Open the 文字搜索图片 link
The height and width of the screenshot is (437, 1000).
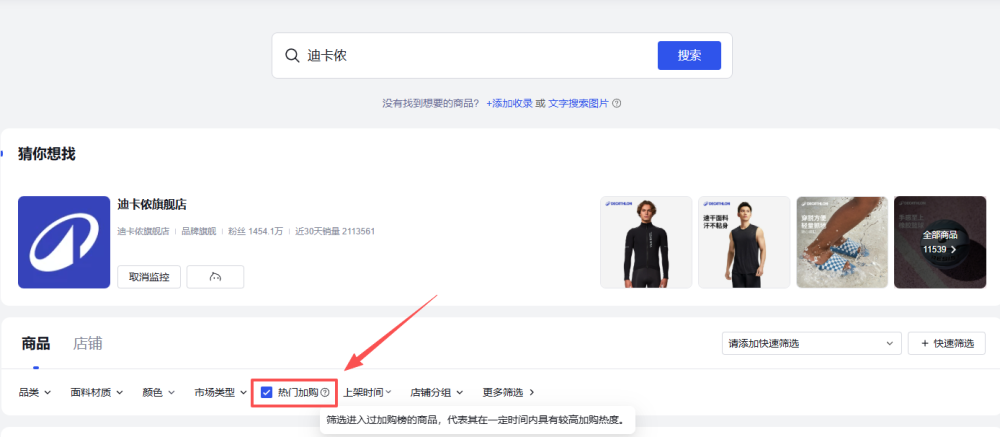pos(578,103)
